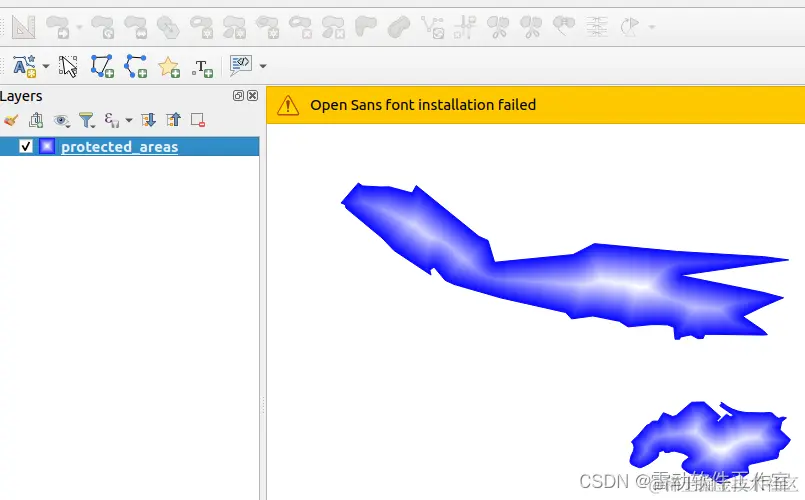805x500 pixels.
Task: Select the Add Part tool
Action: (x=234, y=27)
